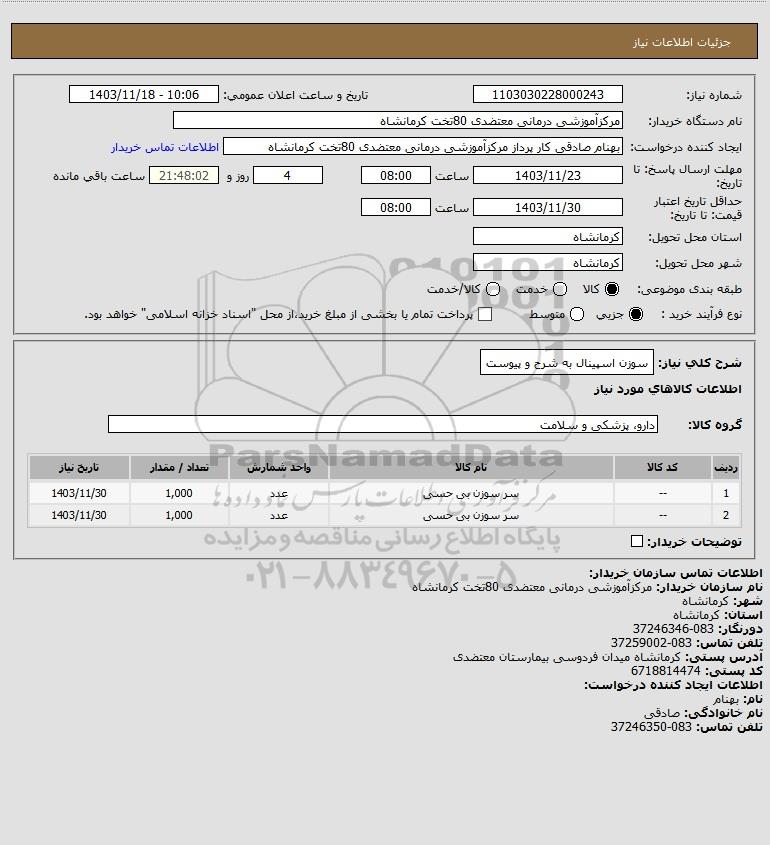The height and width of the screenshot is (845, 770).
Task: Click unit عدد in row 1
Action: pos(279,493)
